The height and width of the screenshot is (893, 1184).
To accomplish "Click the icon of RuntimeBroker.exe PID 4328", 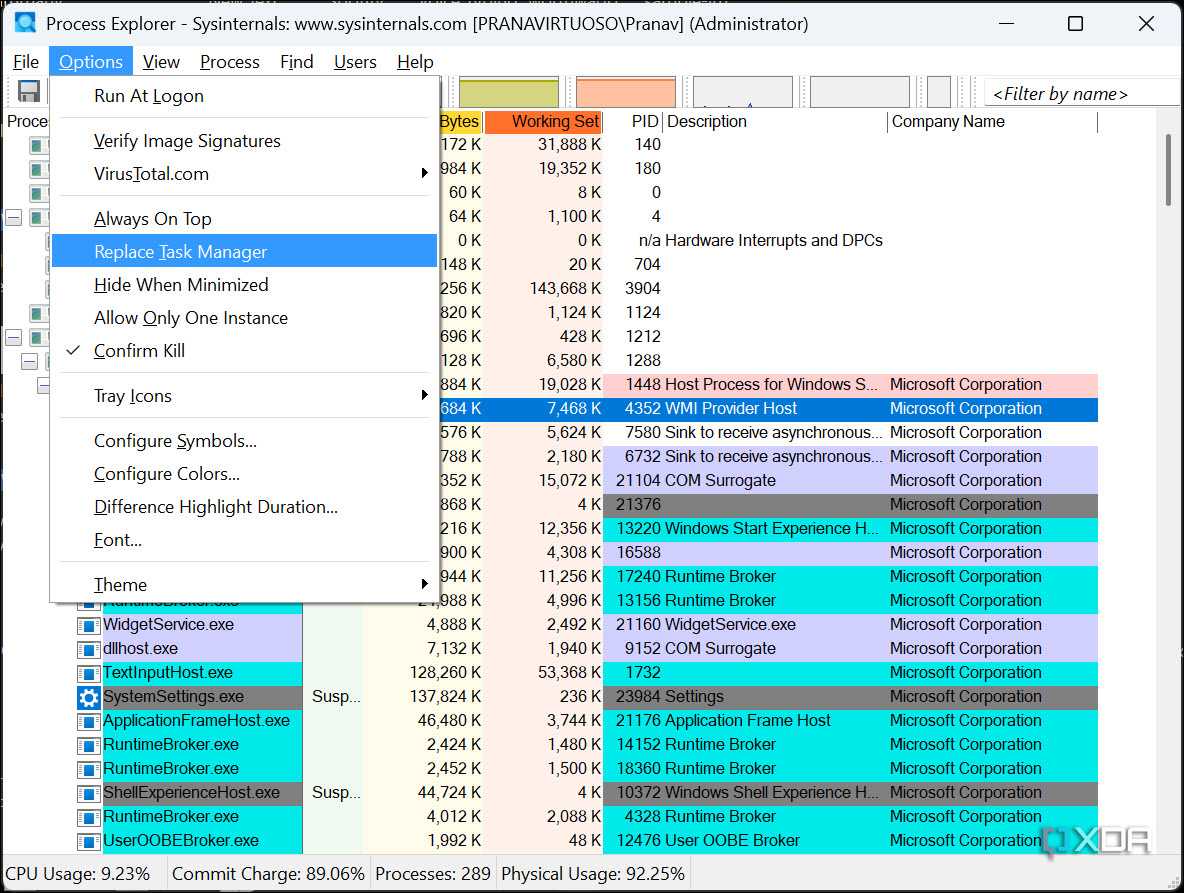I will 88,817.
